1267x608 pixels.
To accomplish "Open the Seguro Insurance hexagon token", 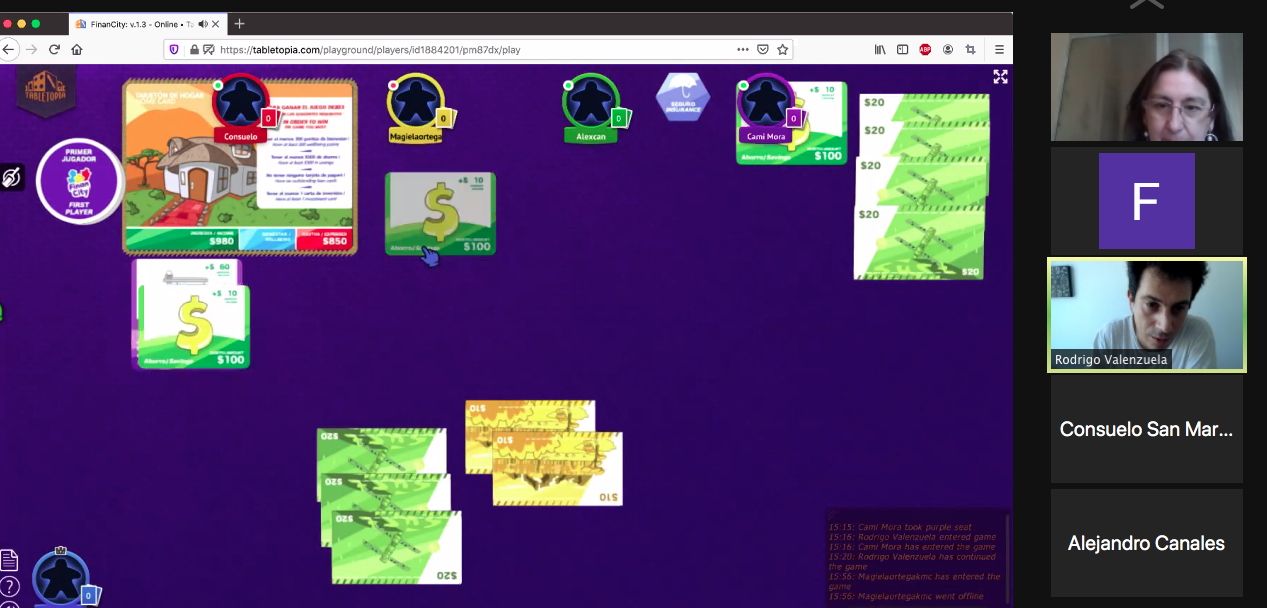I will click(x=683, y=97).
